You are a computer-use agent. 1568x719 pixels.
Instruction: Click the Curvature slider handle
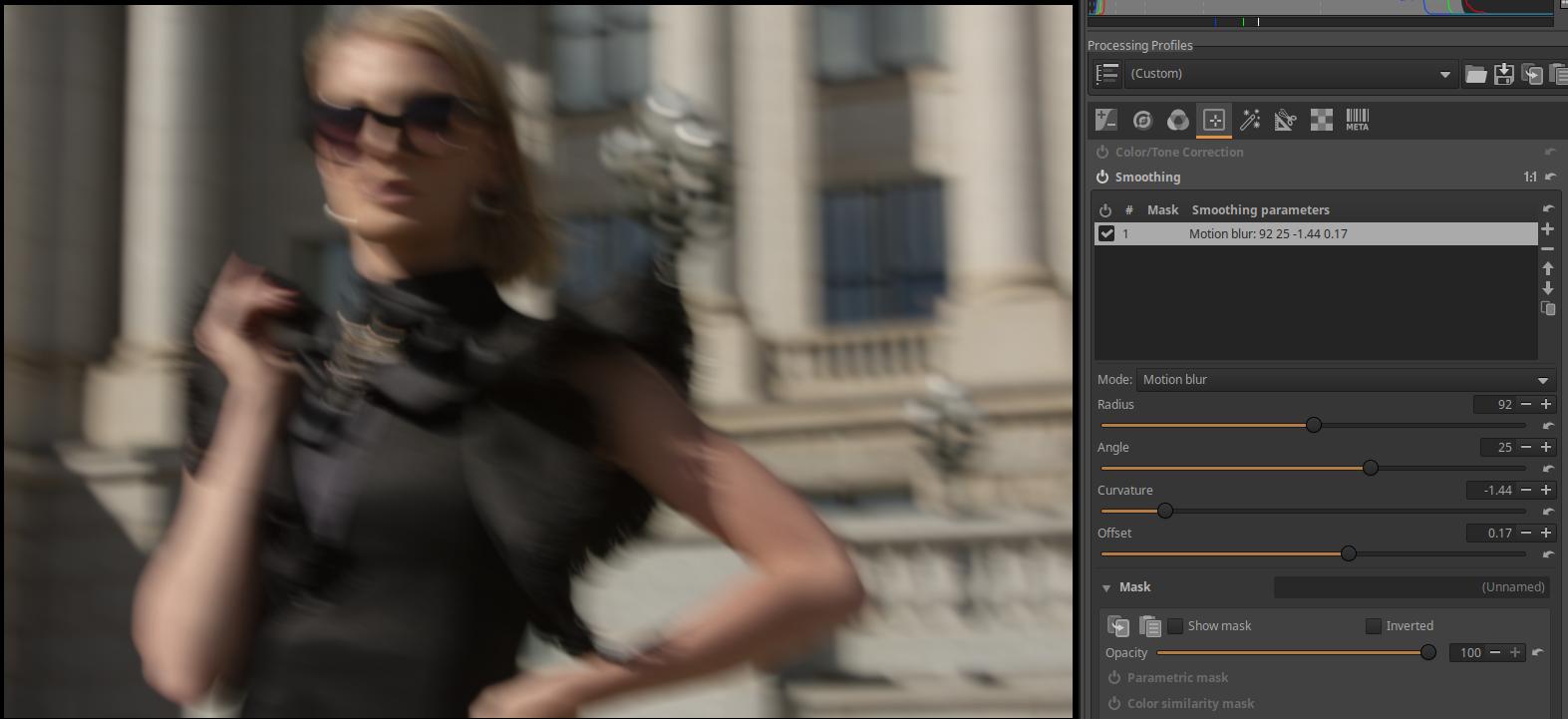click(x=1164, y=511)
